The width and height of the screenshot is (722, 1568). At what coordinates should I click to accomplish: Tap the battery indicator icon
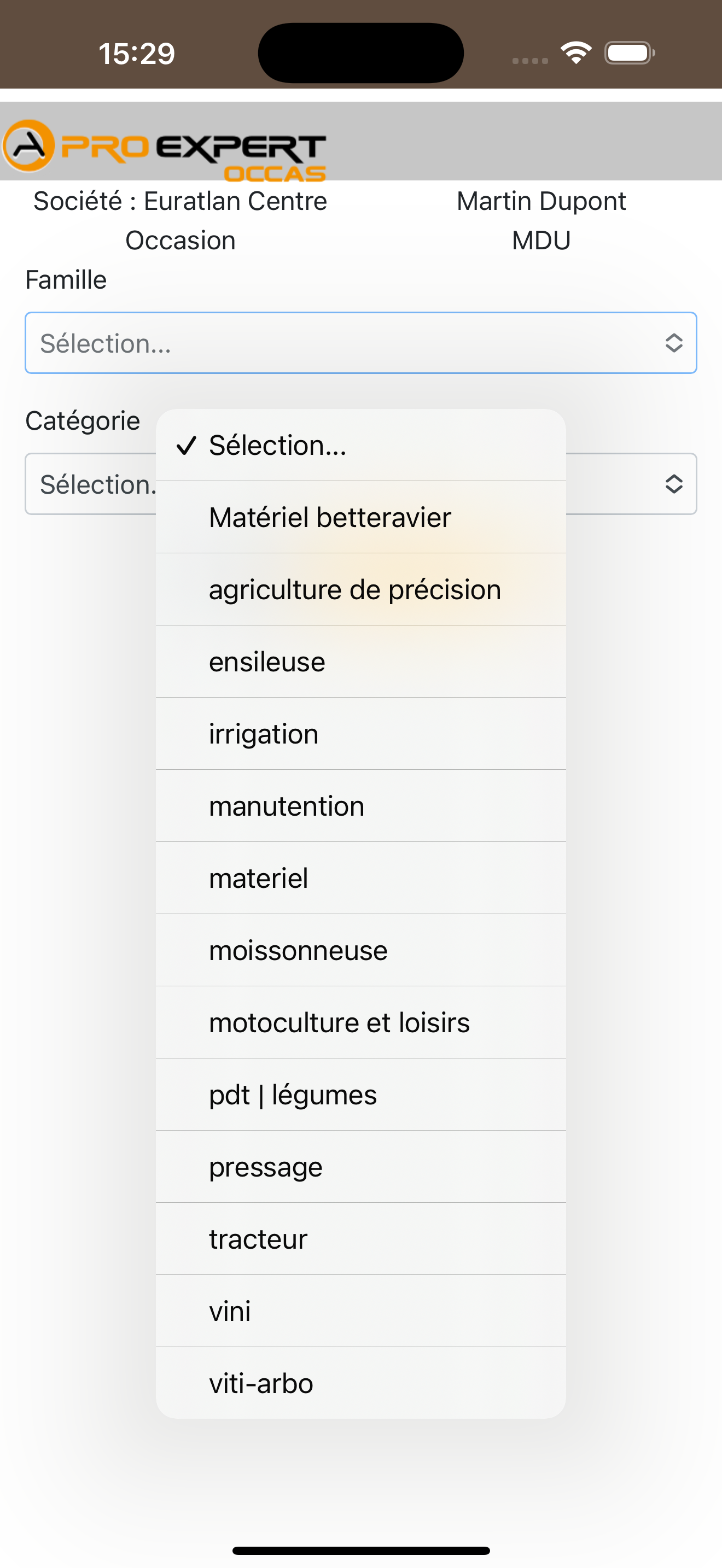click(x=630, y=53)
